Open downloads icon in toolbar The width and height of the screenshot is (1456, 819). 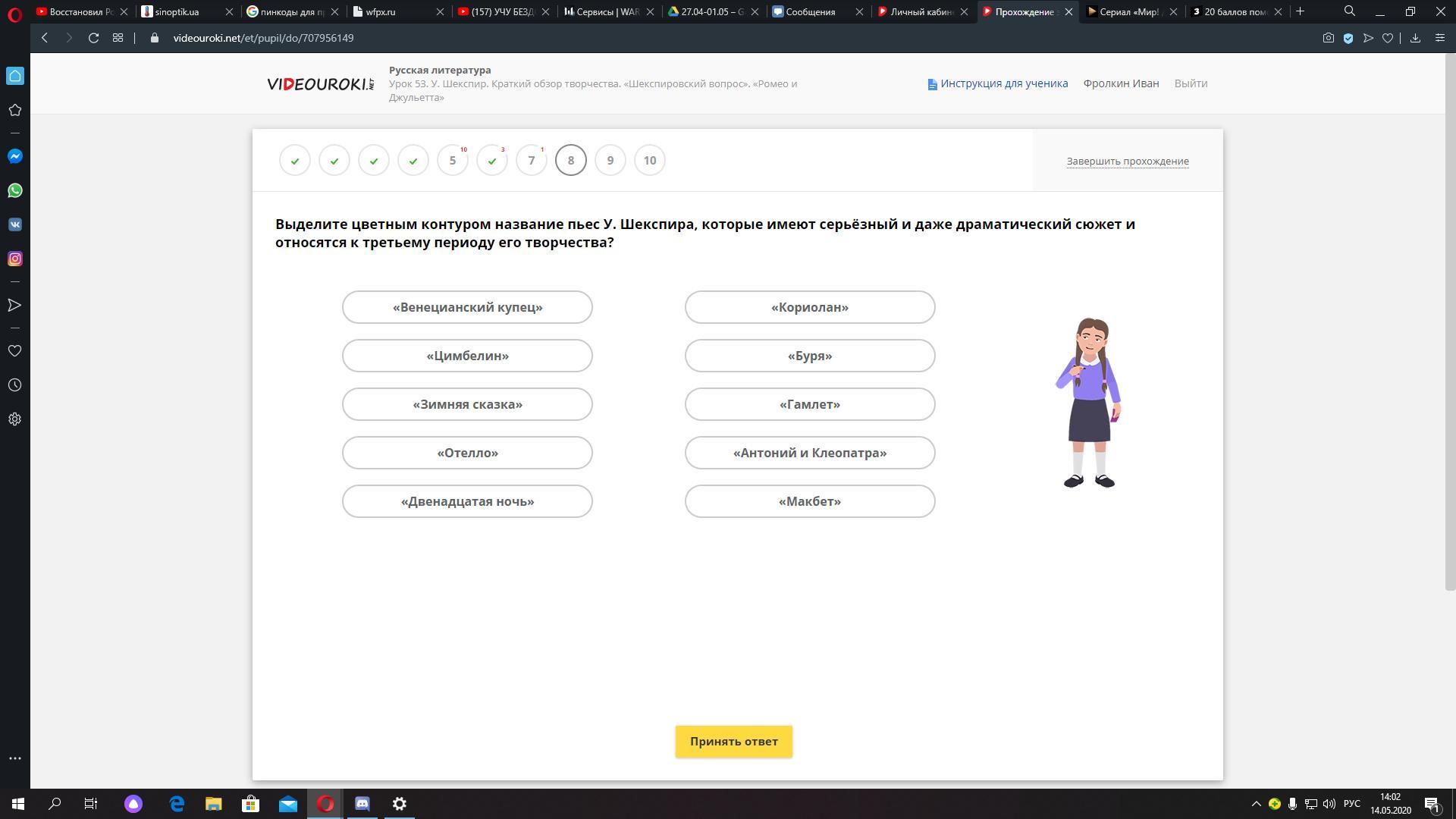(x=1415, y=38)
